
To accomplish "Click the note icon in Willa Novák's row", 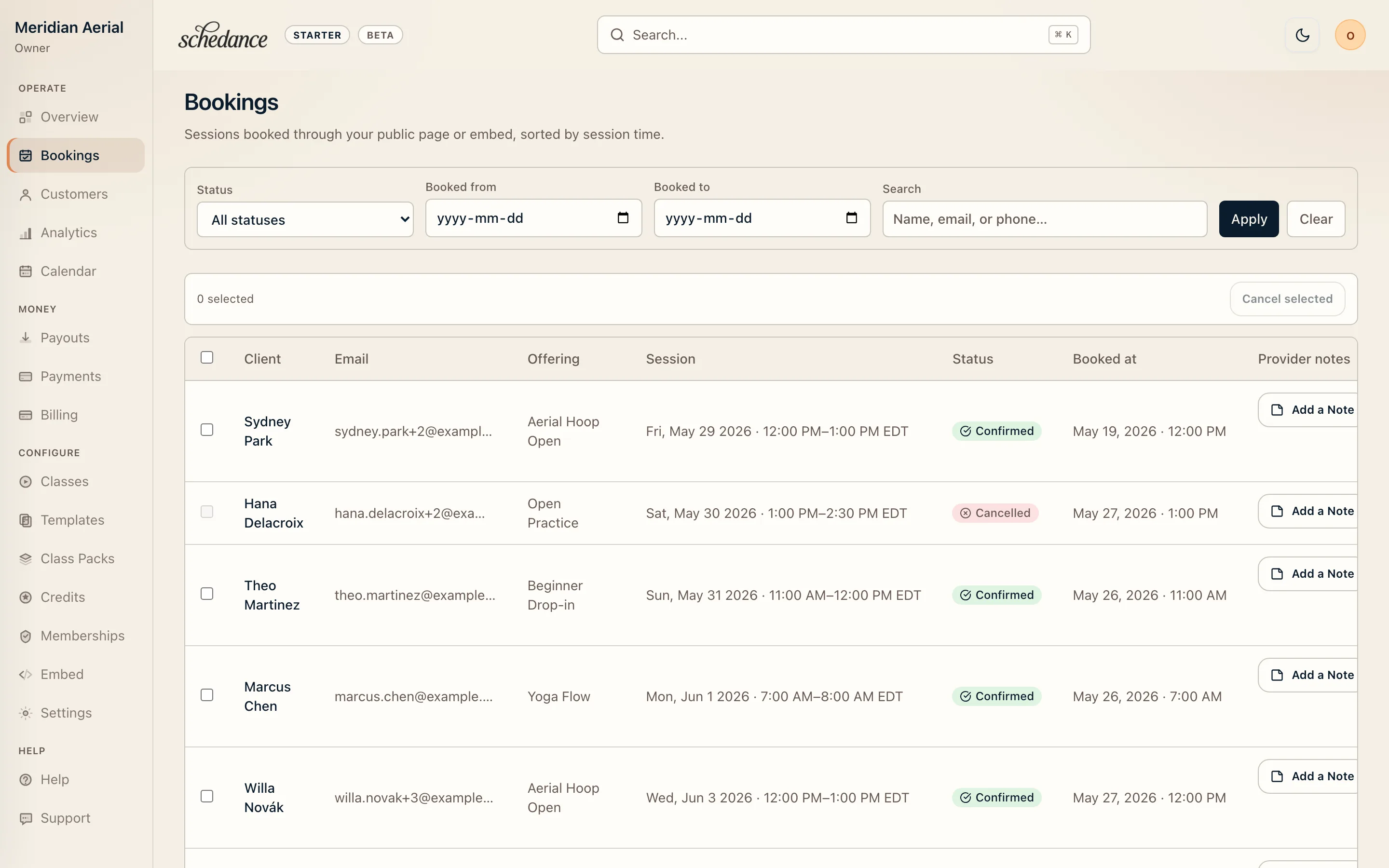I will pyautogui.click(x=1277, y=776).
